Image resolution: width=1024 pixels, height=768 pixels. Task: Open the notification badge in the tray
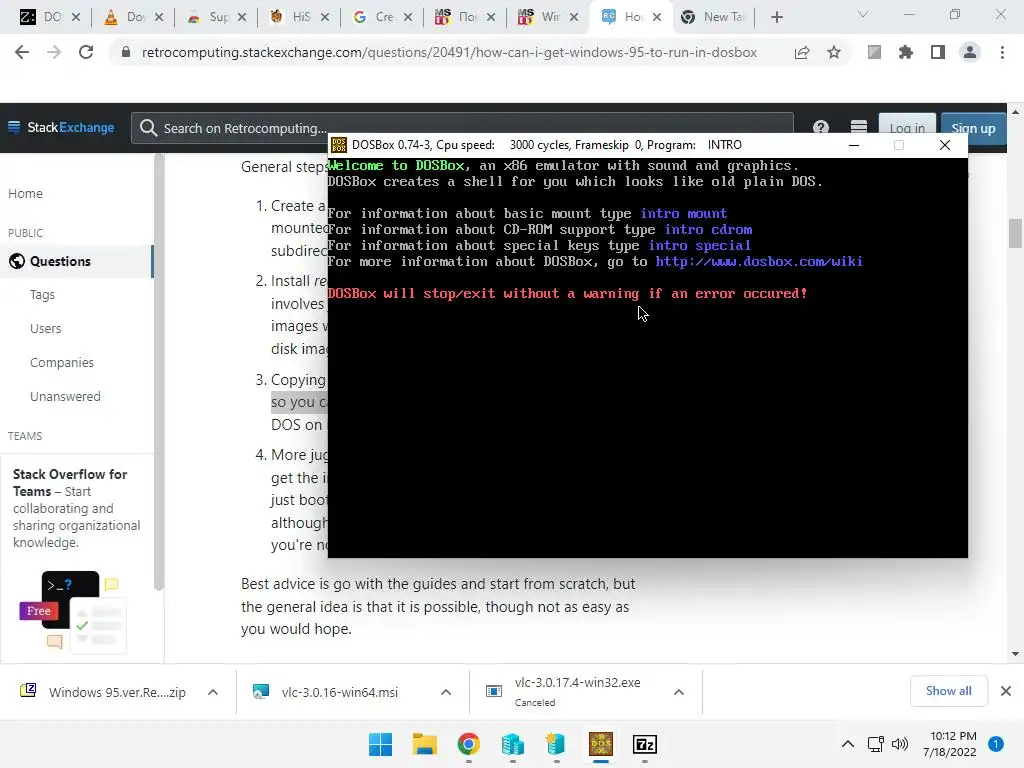pos(996,744)
